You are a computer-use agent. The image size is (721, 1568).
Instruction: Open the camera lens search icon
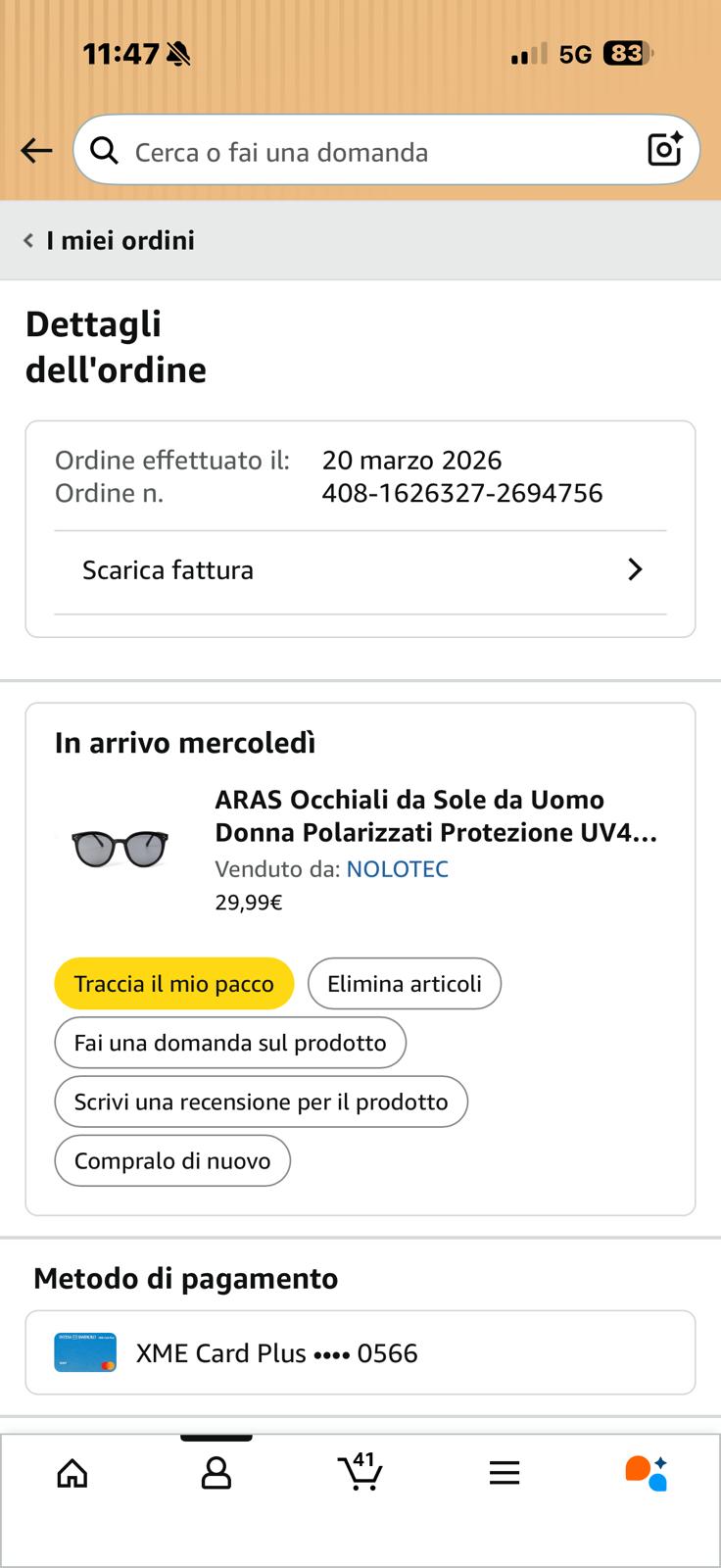[x=664, y=150]
